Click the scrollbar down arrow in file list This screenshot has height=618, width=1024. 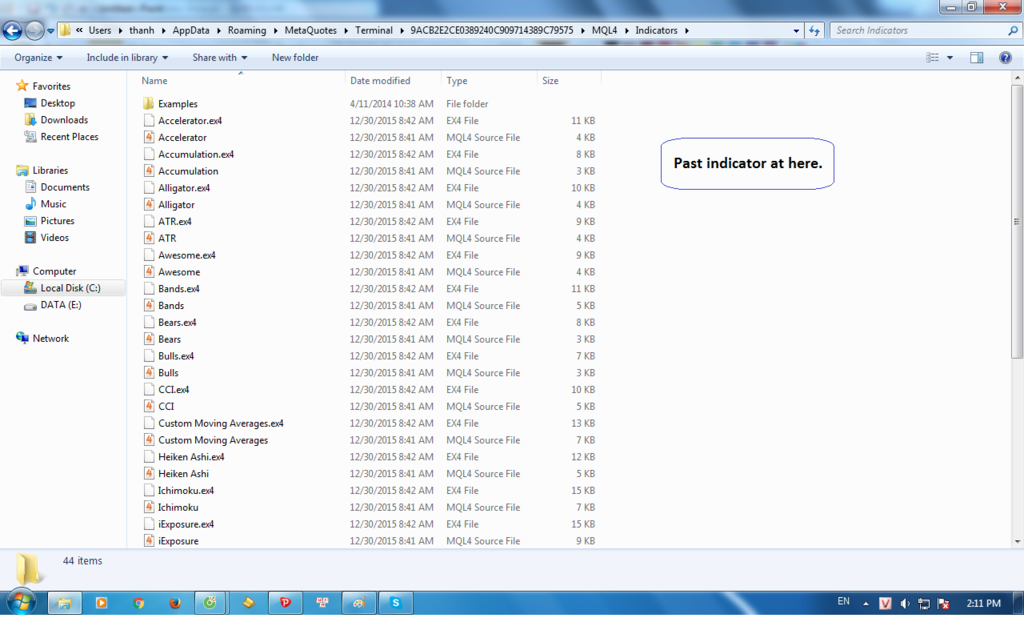point(1017,542)
